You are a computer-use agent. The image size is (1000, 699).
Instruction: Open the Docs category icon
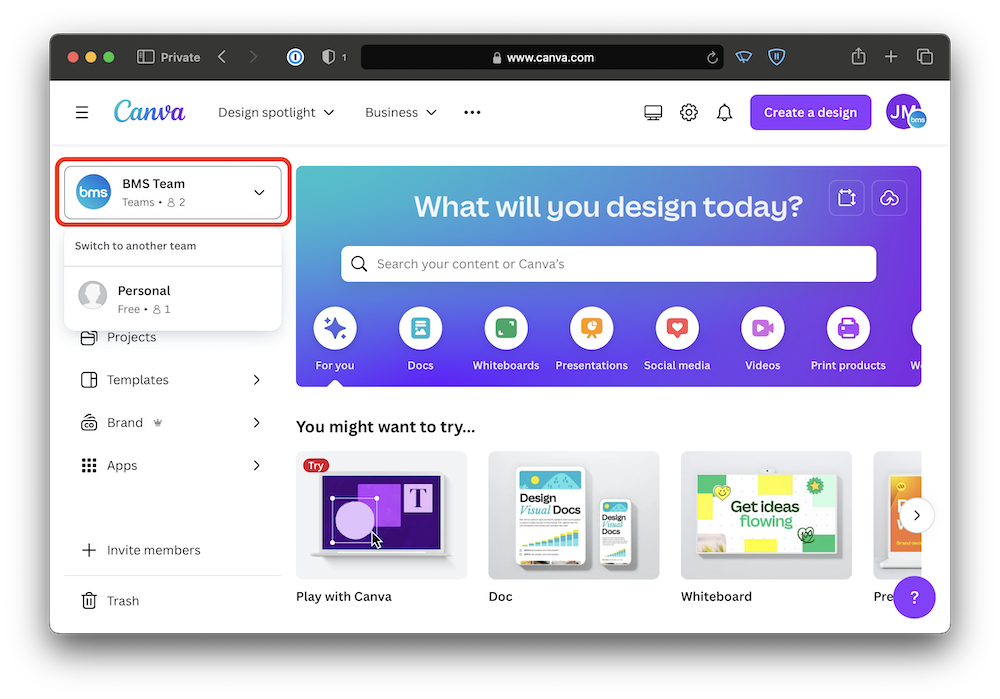pyautogui.click(x=420, y=329)
